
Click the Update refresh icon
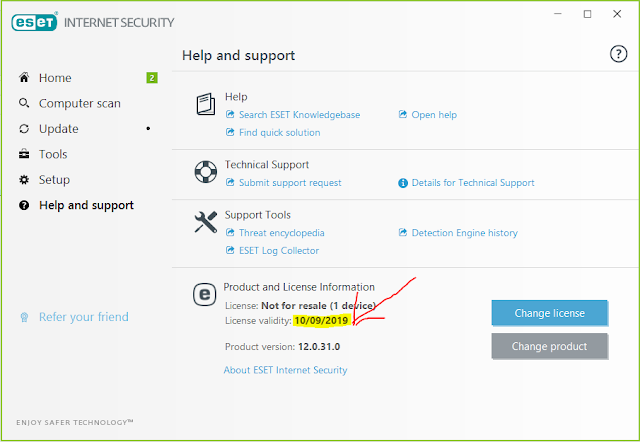point(24,129)
